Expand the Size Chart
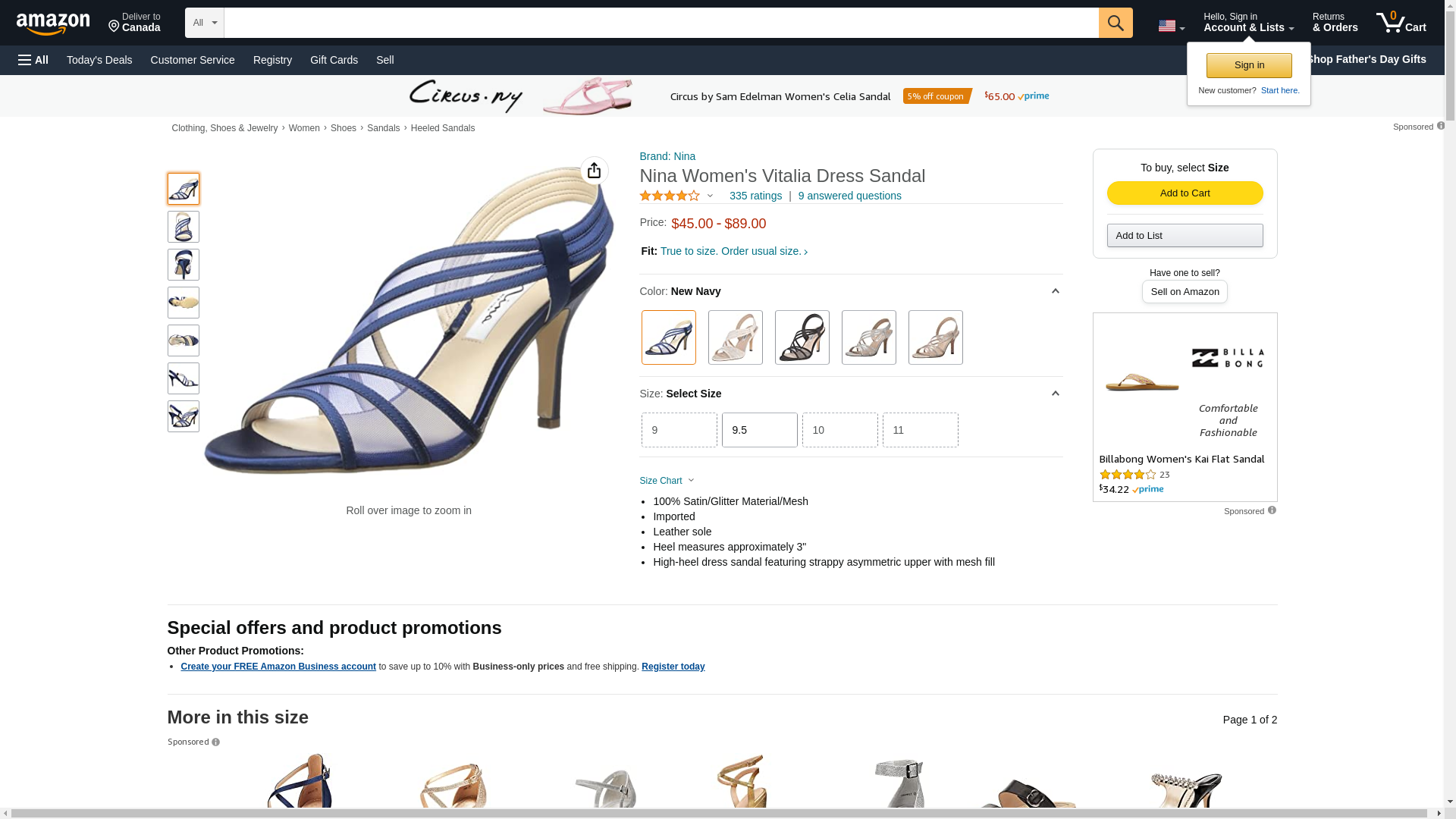 tap(667, 481)
